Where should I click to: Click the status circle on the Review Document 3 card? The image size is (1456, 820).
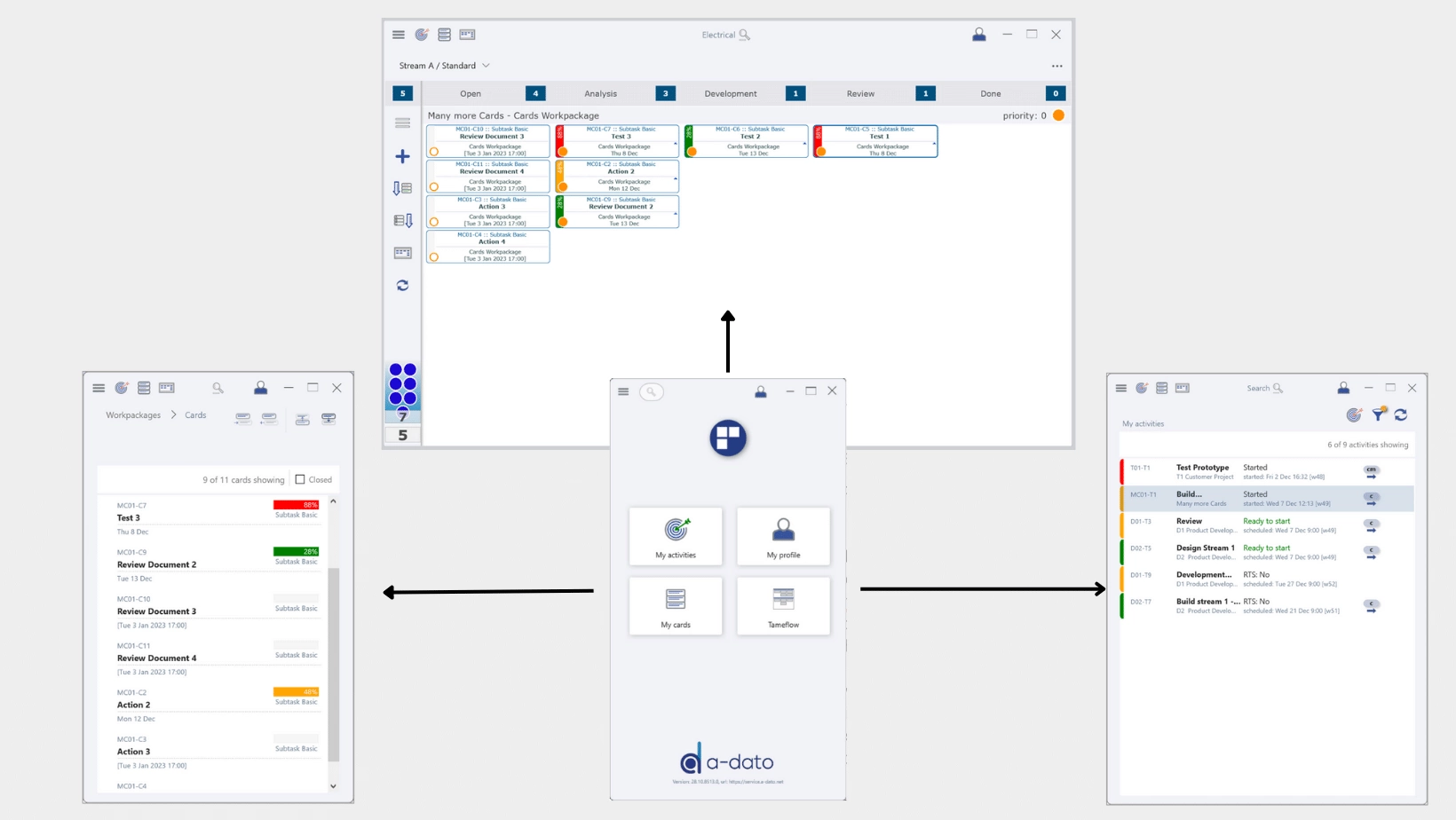click(434, 152)
